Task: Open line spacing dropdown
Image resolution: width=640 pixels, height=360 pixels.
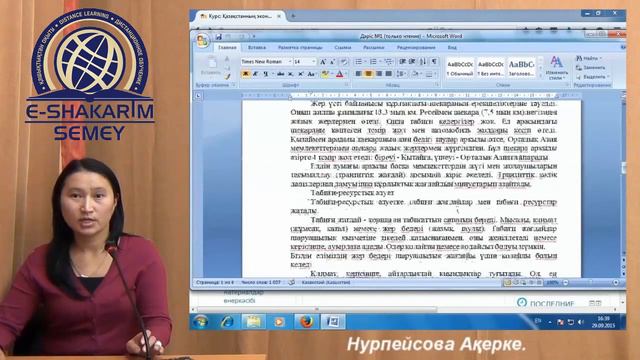Action: point(401,74)
